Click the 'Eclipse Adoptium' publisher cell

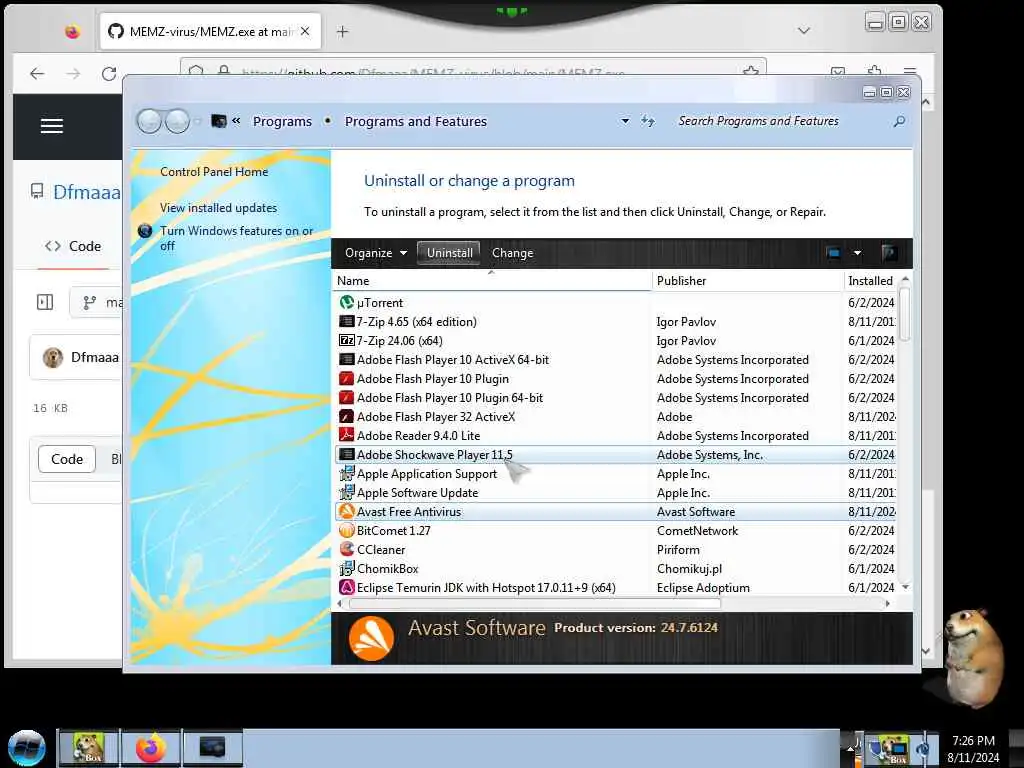pos(703,587)
